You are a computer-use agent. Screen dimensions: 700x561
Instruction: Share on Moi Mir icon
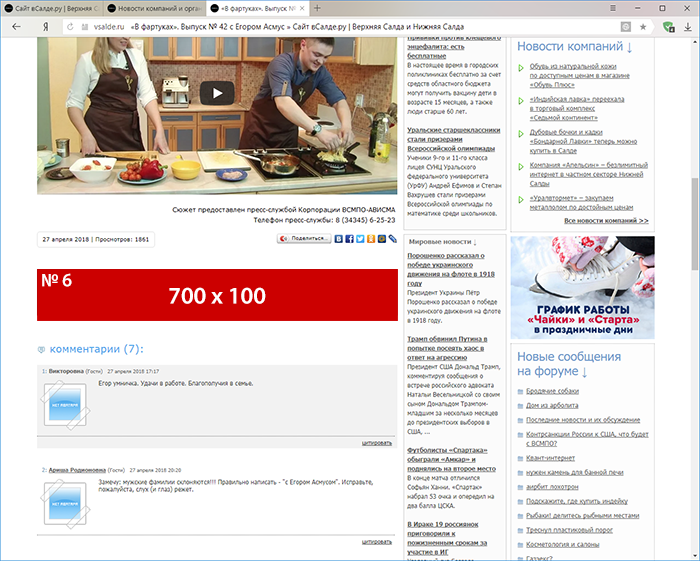pyautogui.click(x=382, y=239)
